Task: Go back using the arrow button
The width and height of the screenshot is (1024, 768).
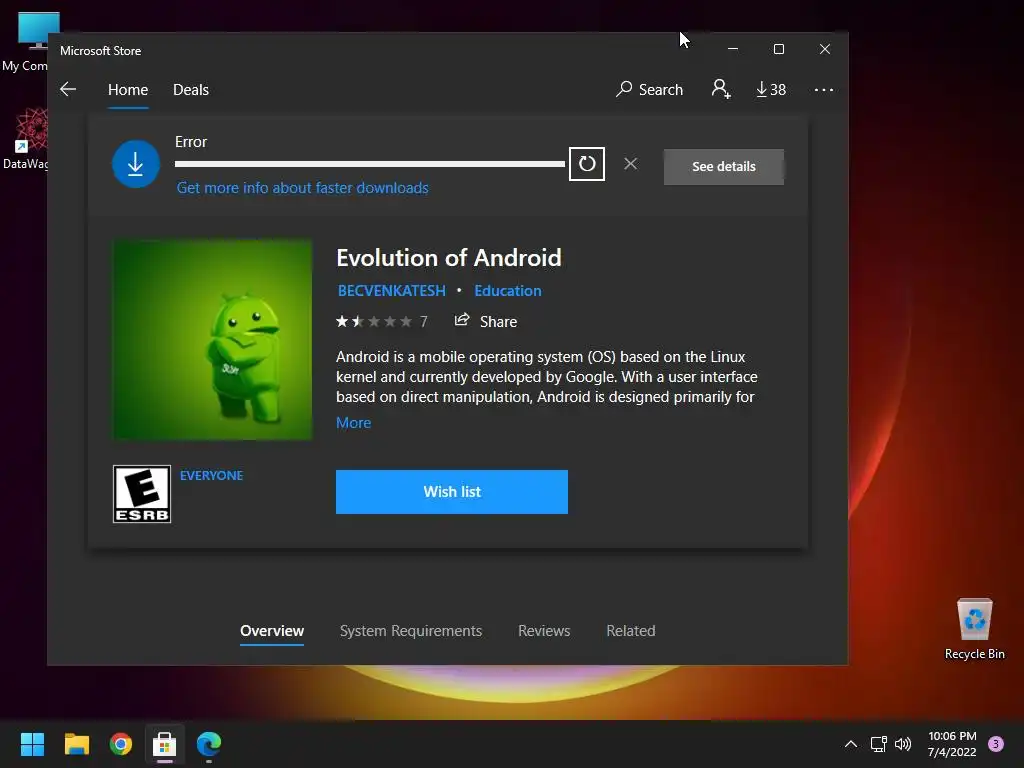Action: [68, 89]
